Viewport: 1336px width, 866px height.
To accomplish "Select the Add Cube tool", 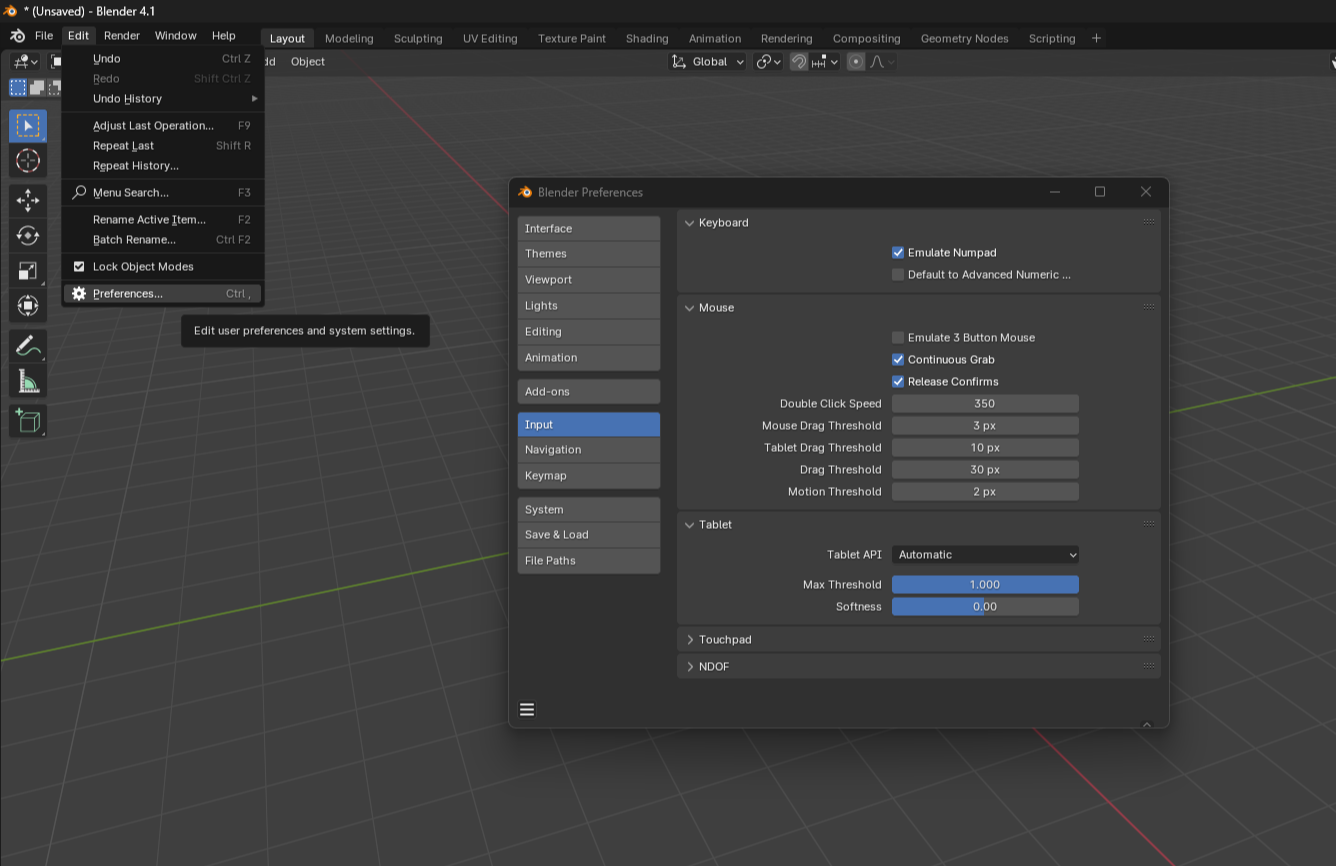I will [x=28, y=421].
